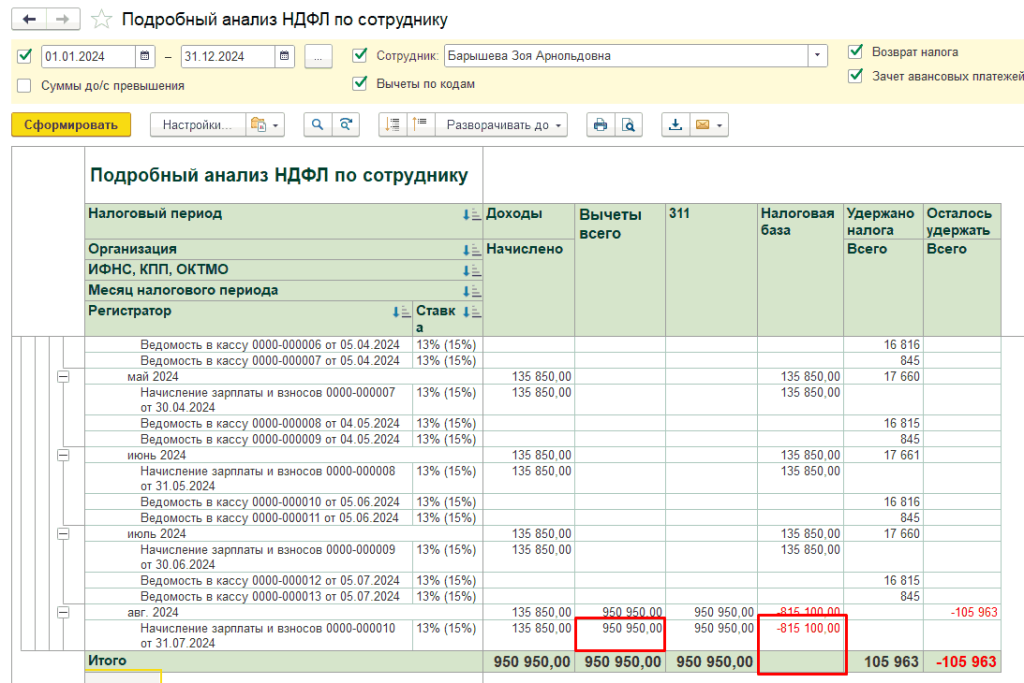Enable the Суммы до/с превышения checkbox
The width and height of the screenshot is (1024, 683).
point(24,86)
